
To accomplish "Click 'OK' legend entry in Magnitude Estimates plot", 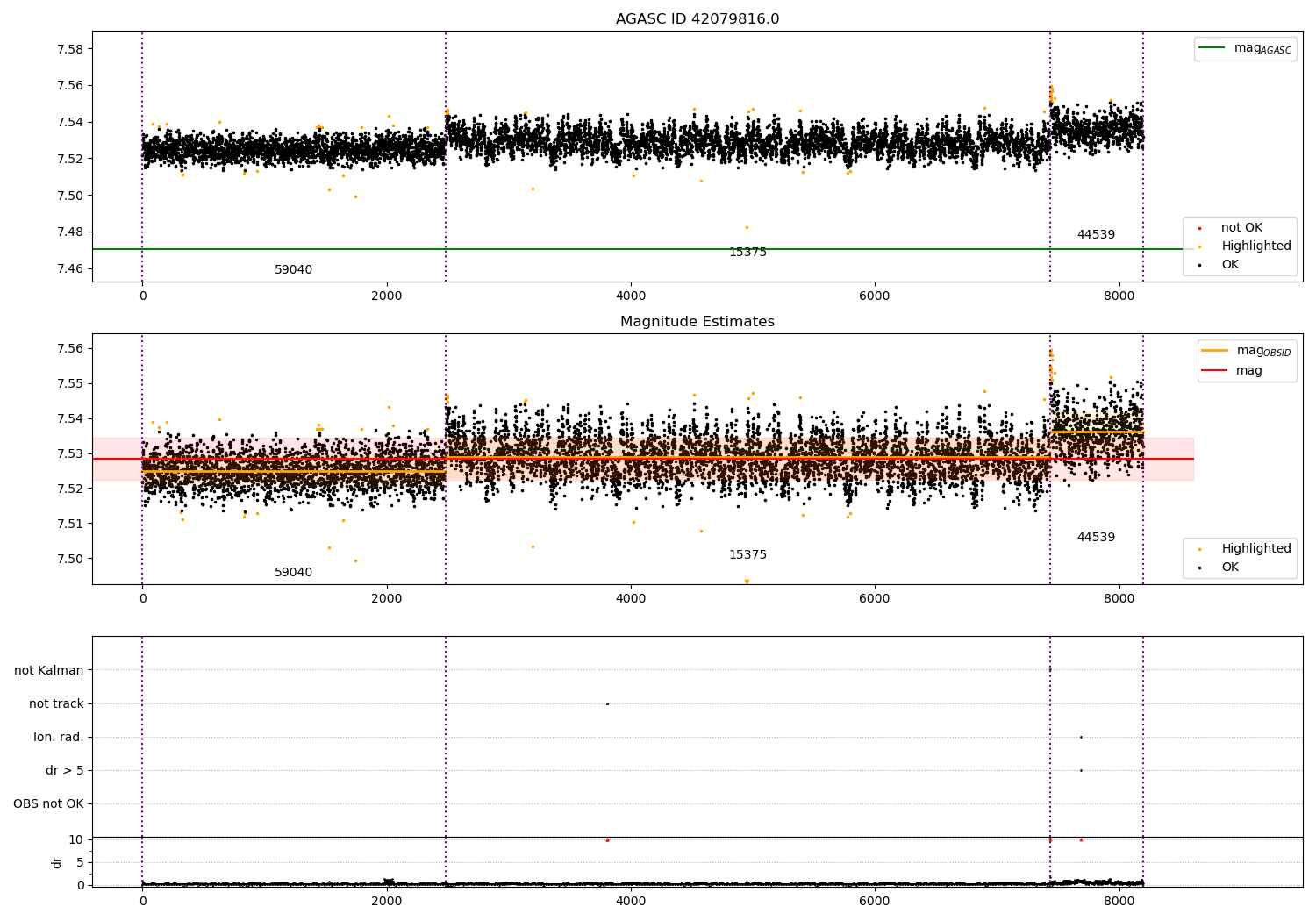I will (1219, 568).
